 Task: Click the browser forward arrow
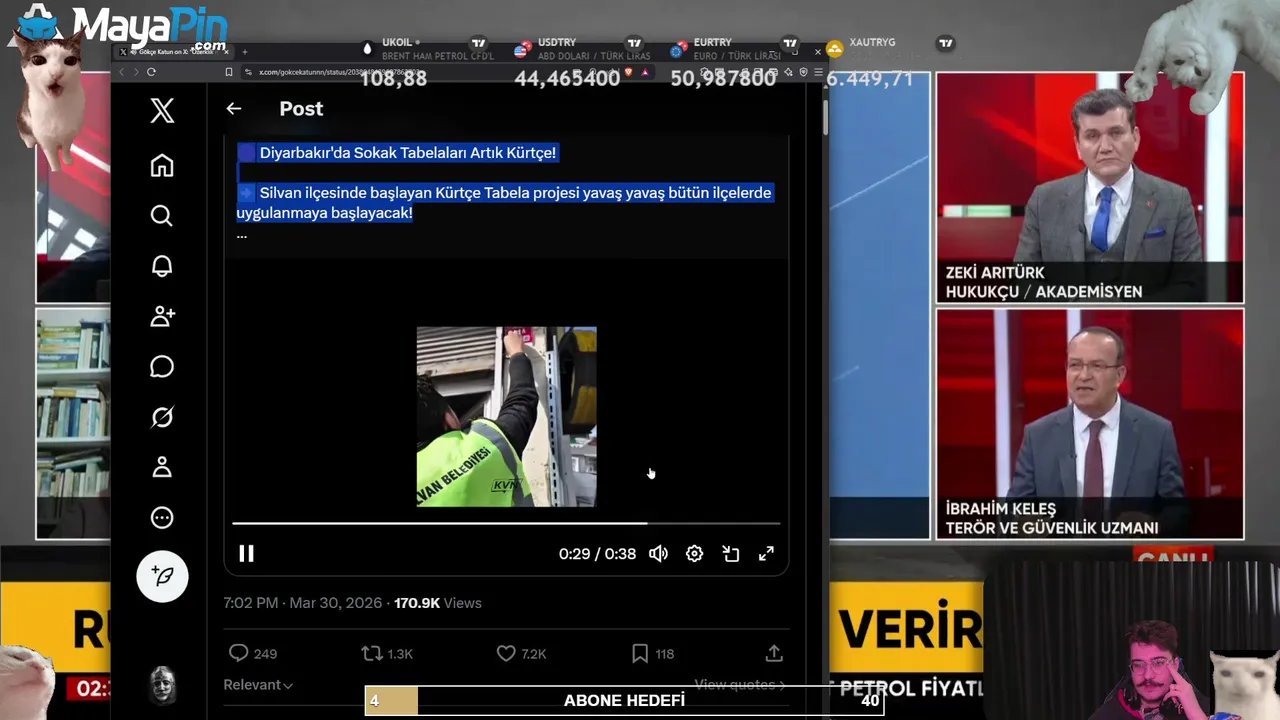click(x=136, y=72)
